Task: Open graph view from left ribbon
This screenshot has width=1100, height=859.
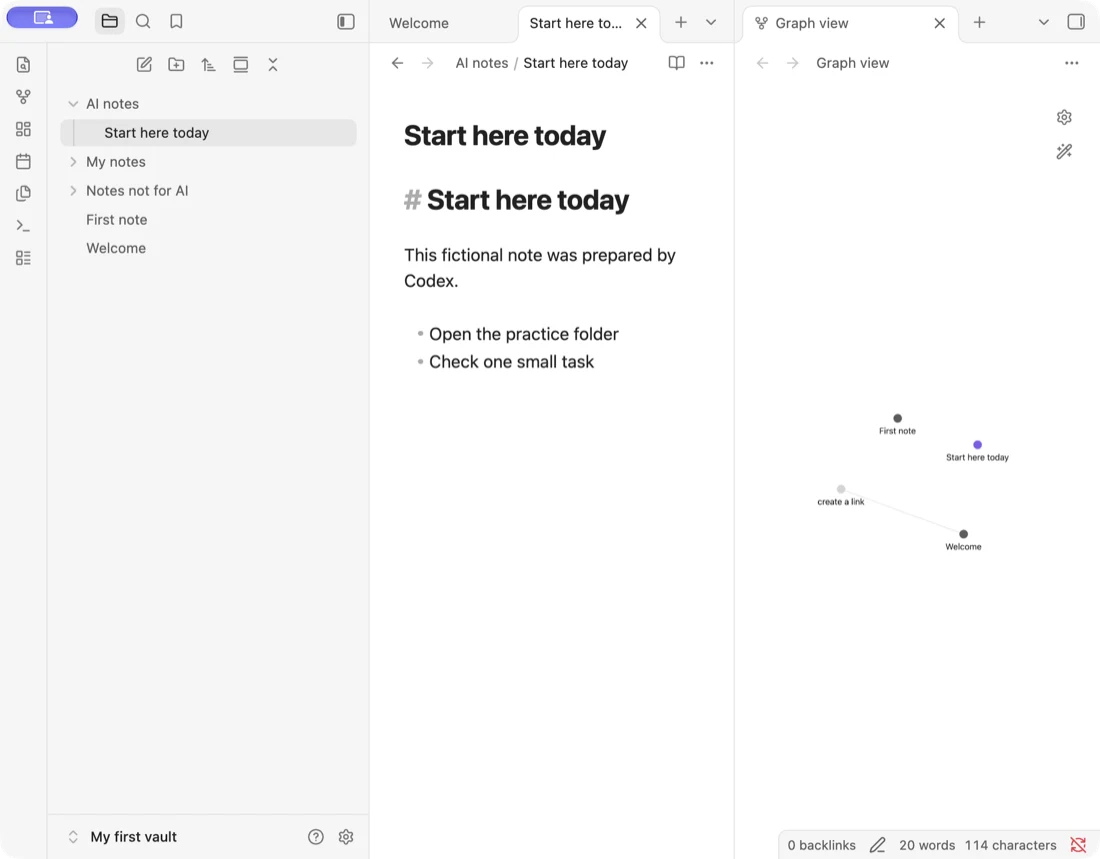Action: point(23,97)
